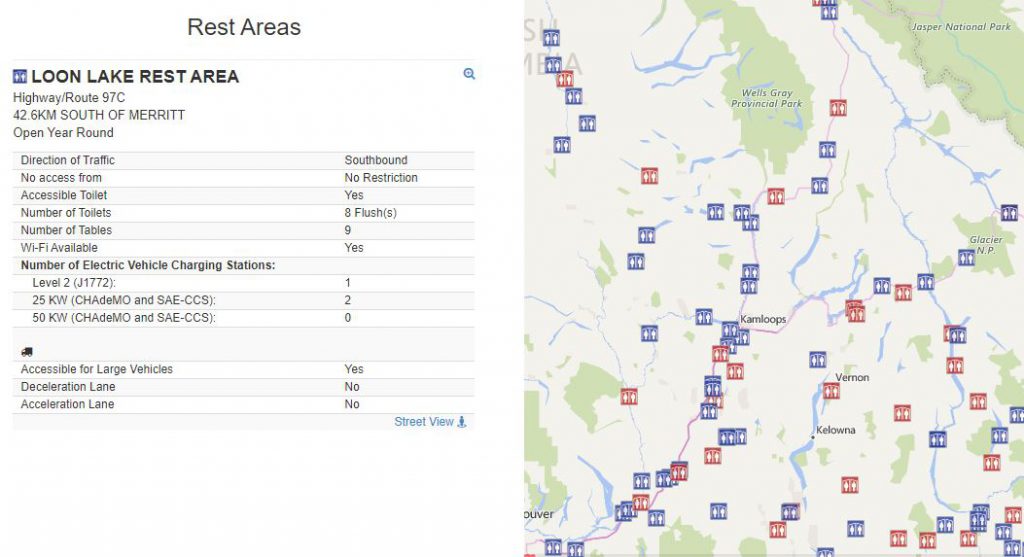1024x557 pixels.
Task: Click the 8 Flush(s) toilets value
Action: click(370, 213)
